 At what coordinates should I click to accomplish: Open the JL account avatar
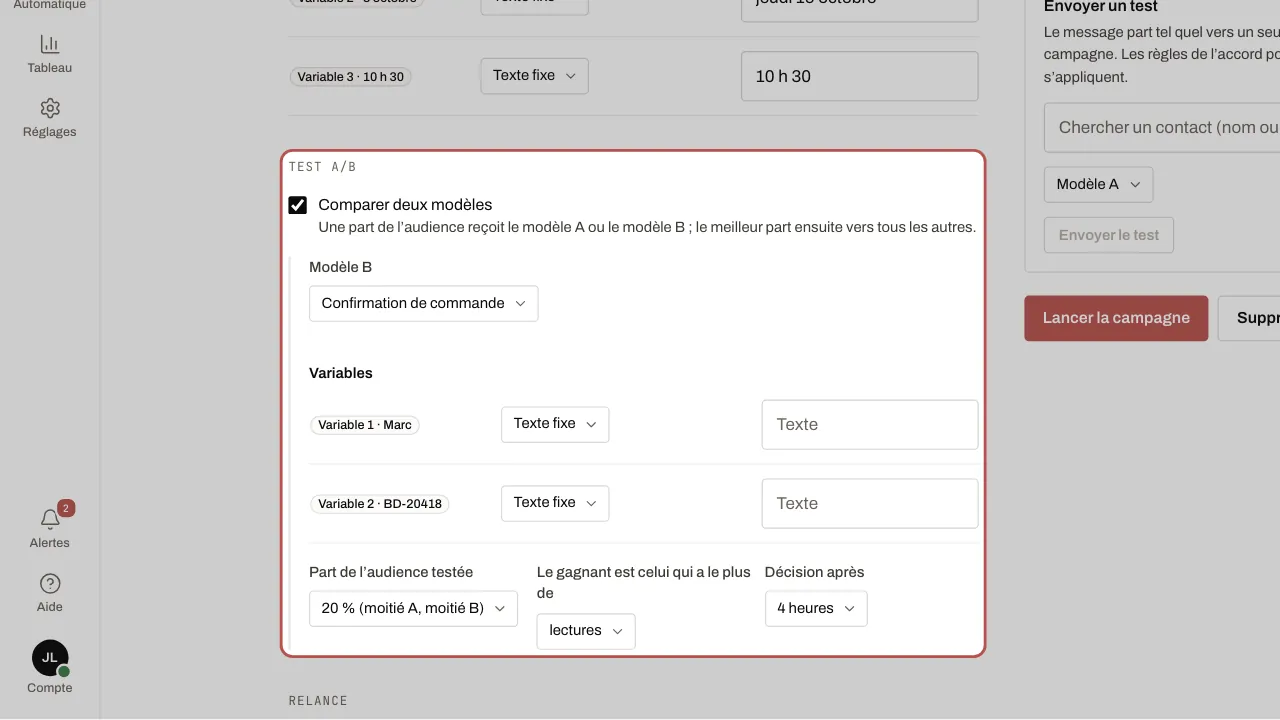click(50, 658)
